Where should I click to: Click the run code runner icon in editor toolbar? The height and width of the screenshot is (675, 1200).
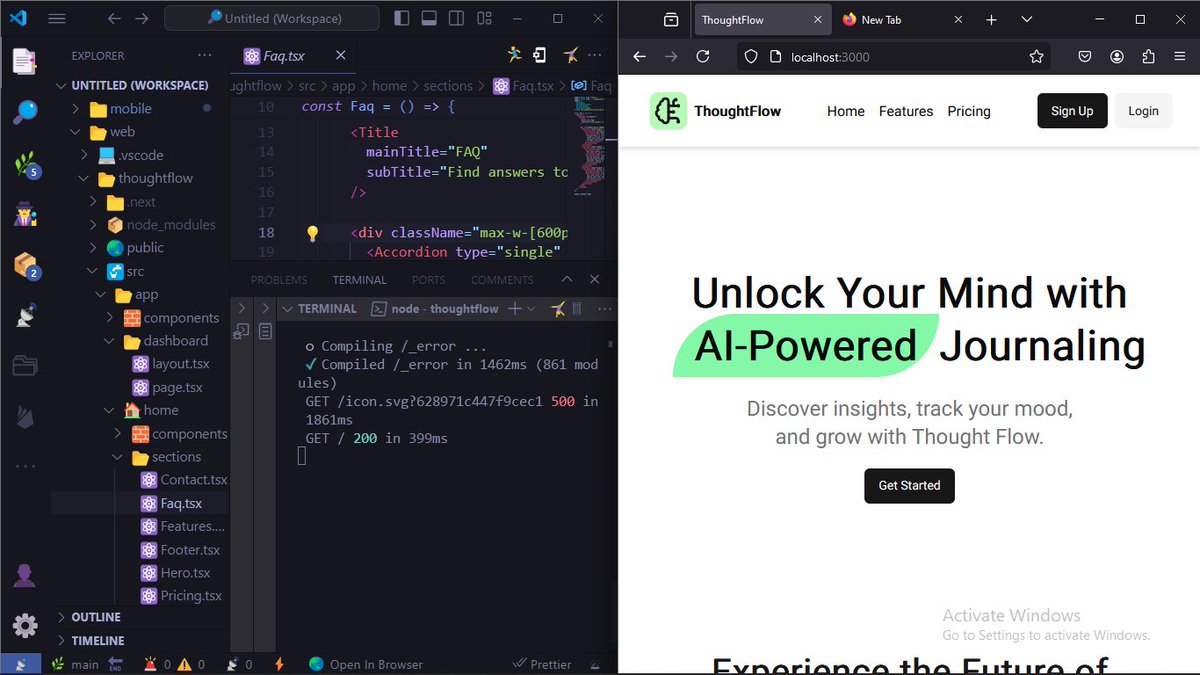[x=514, y=56]
